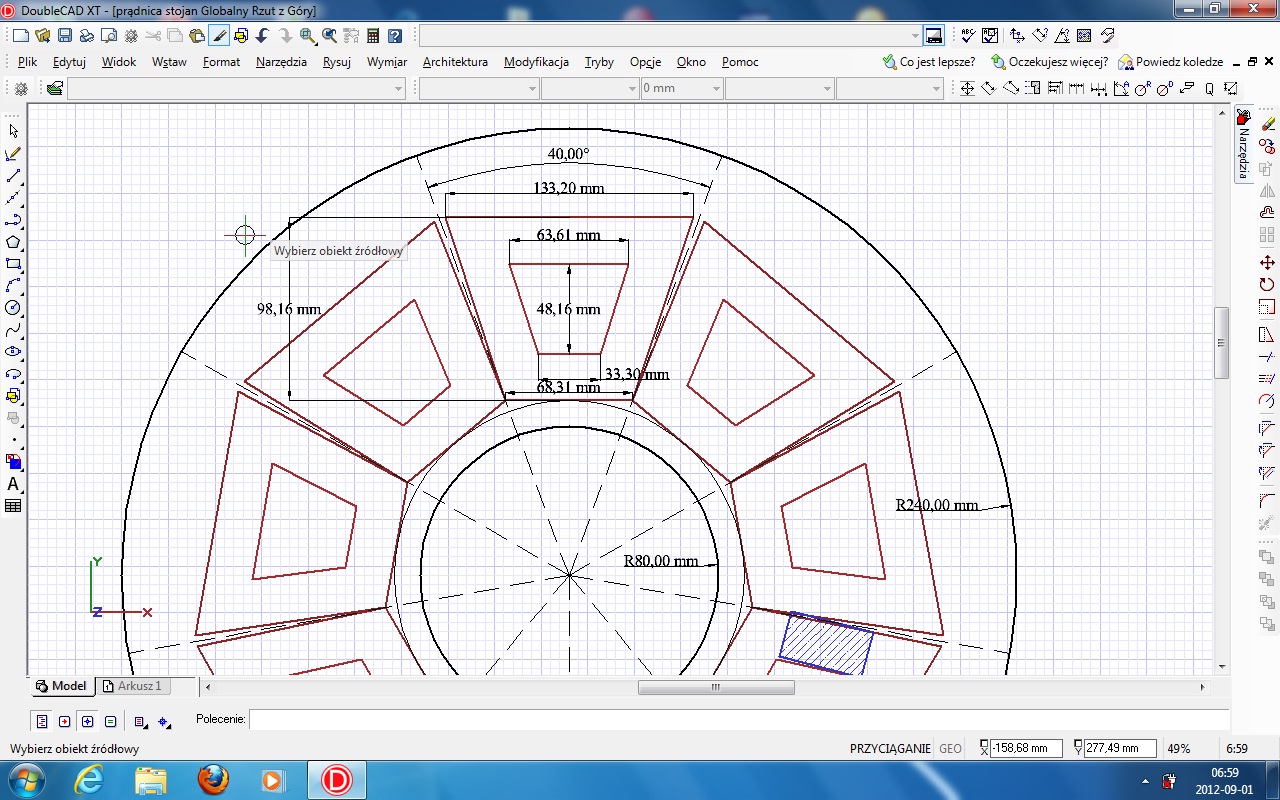Viewport: 1280px width, 800px height.
Task: Toggle PRZYCIĄGANIE snap mode in status bar
Action: [x=890, y=749]
